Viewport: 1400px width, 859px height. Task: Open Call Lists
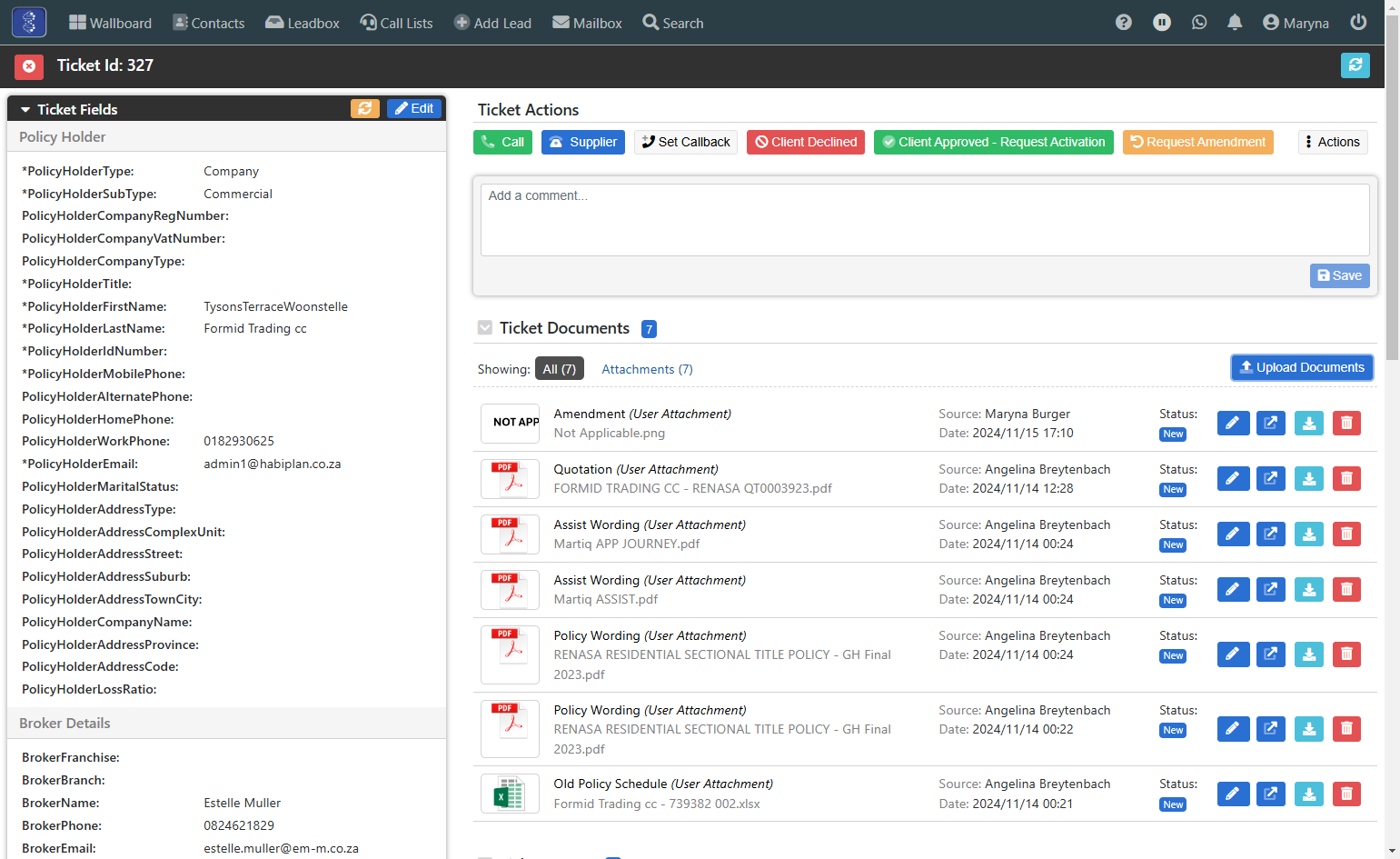pos(396,23)
